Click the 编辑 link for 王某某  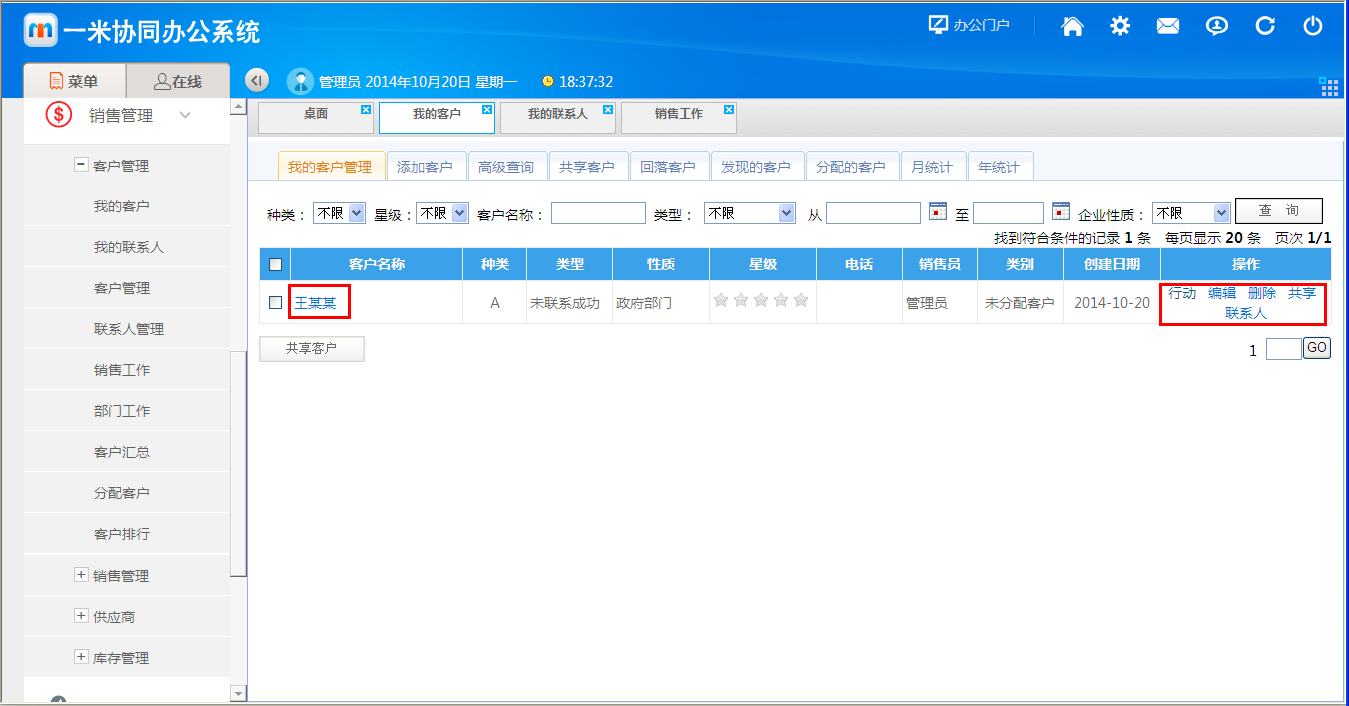click(1222, 293)
